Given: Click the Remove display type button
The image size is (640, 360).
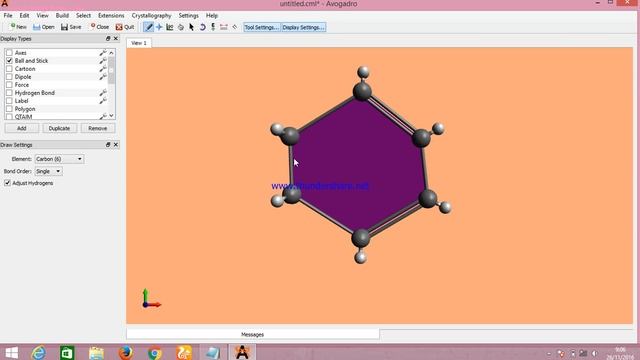Looking at the screenshot, I should point(98,128).
